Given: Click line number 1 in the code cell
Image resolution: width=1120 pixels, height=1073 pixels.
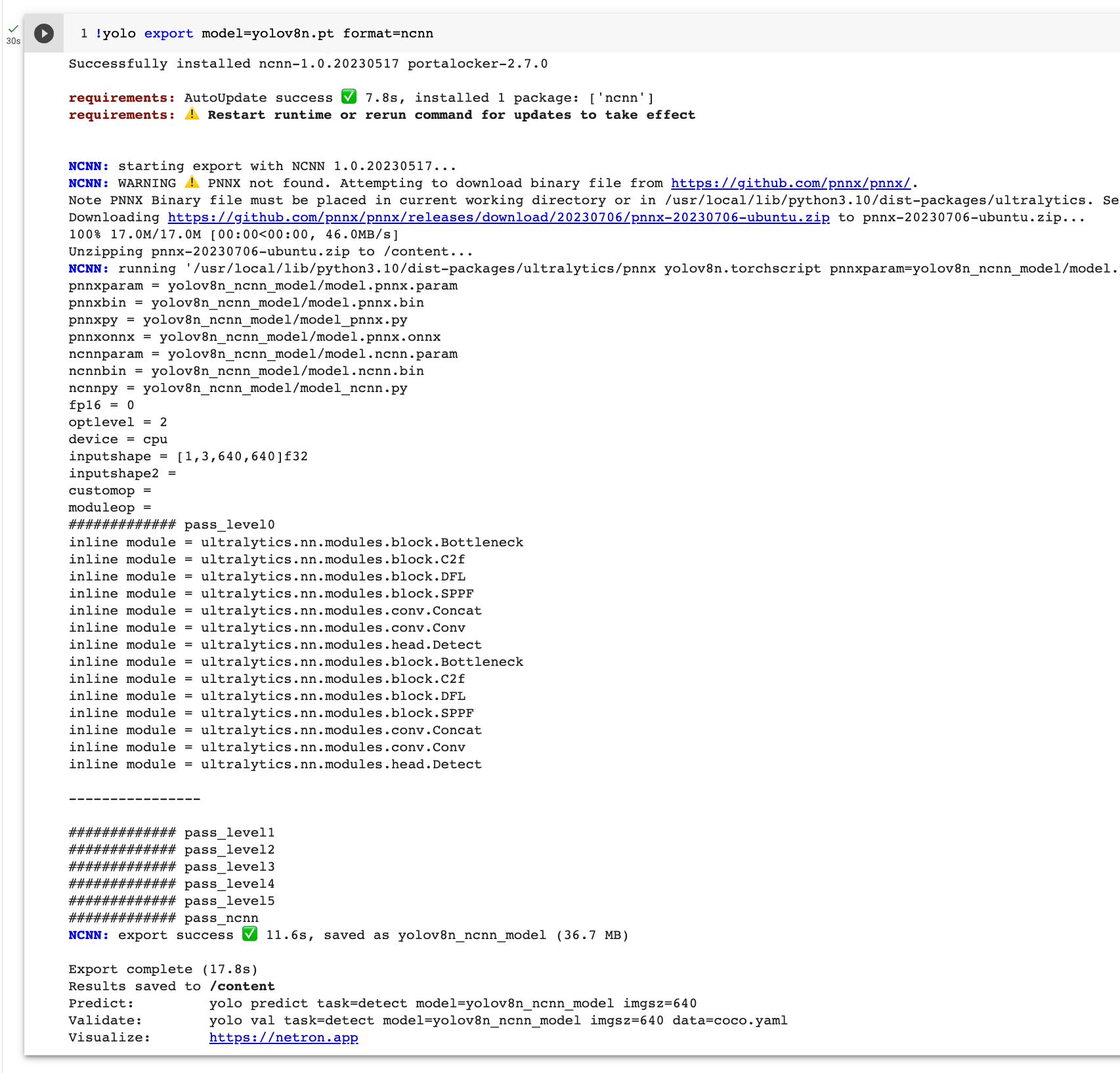Looking at the screenshot, I should (x=85, y=33).
